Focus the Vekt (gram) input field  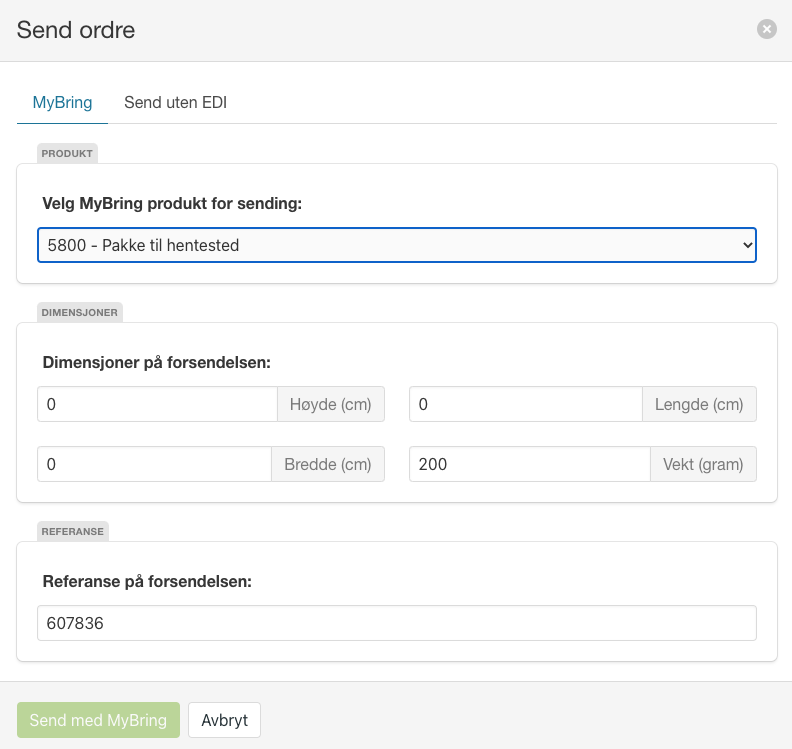pos(530,464)
